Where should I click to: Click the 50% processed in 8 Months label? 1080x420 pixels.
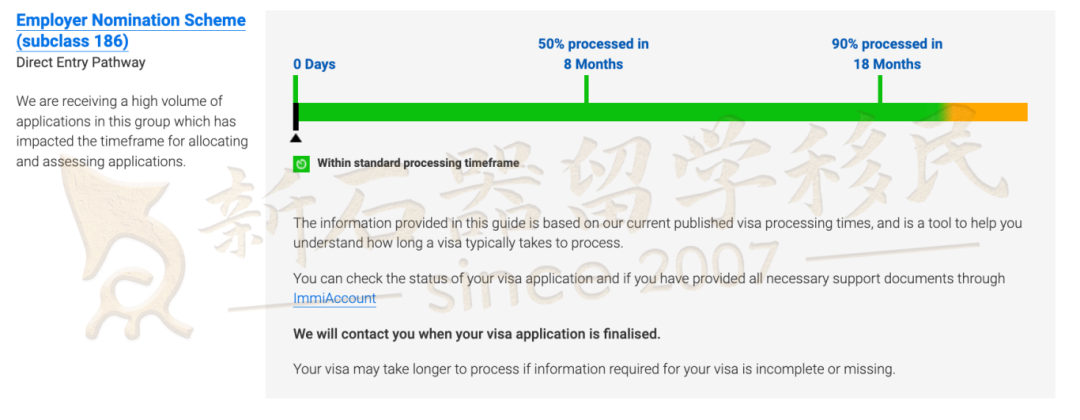(593, 54)
